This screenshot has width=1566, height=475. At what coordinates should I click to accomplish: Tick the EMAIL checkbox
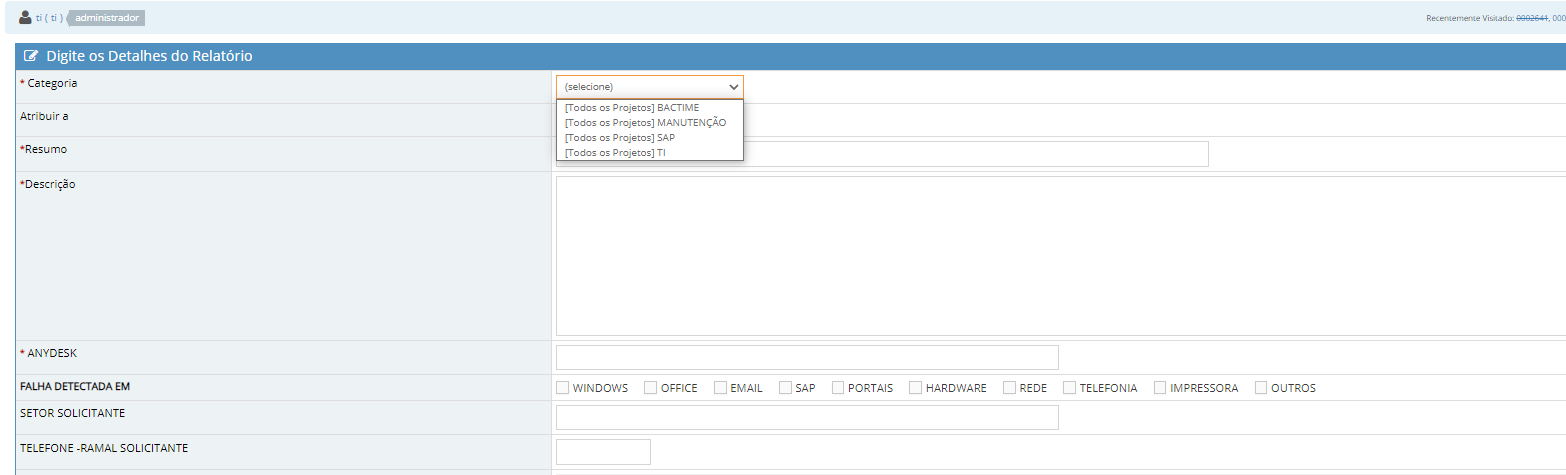721,388
